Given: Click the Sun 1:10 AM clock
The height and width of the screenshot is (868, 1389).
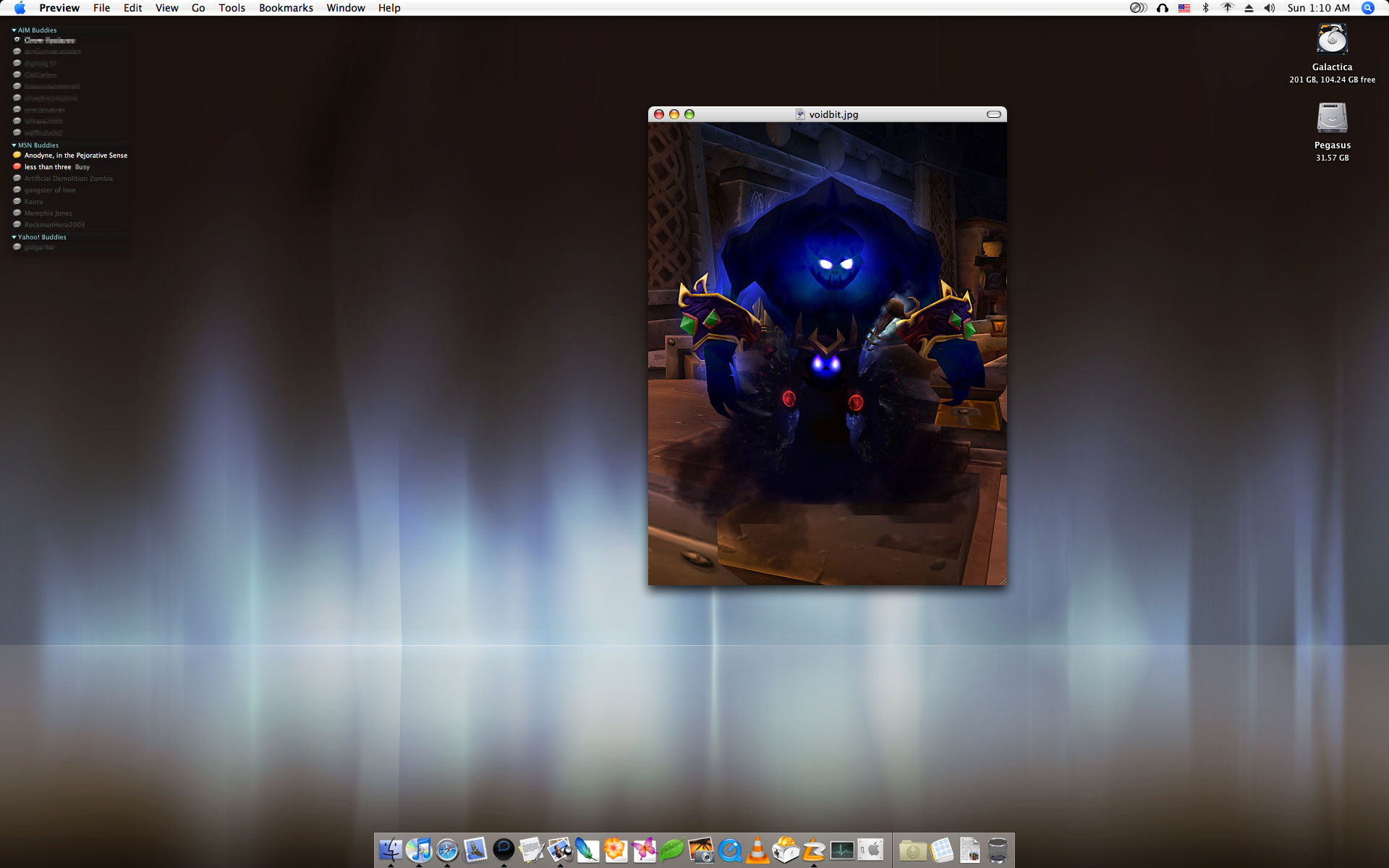Looking at the screenshot, I should pyautogui.click(x=1318, y=8).
